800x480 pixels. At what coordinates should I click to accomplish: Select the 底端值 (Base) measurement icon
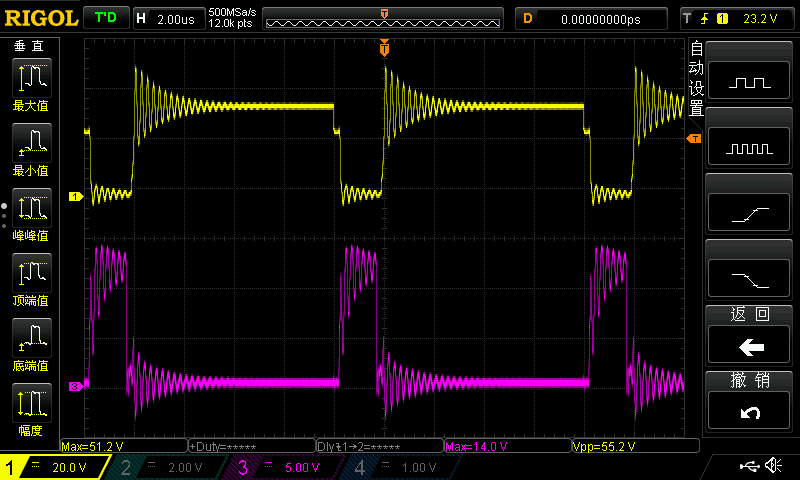(x=32, y=338)
